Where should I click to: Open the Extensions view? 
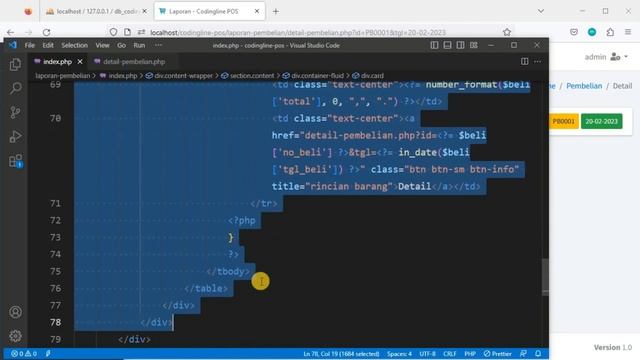(x=16, y=161)
